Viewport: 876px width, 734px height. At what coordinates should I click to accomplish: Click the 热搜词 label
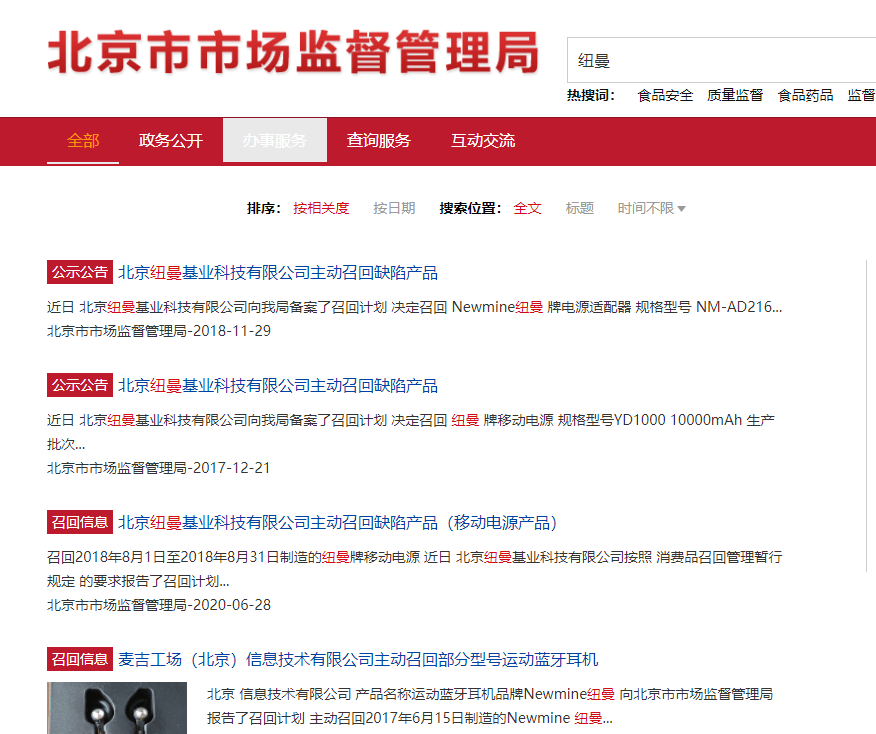point(591,96)
